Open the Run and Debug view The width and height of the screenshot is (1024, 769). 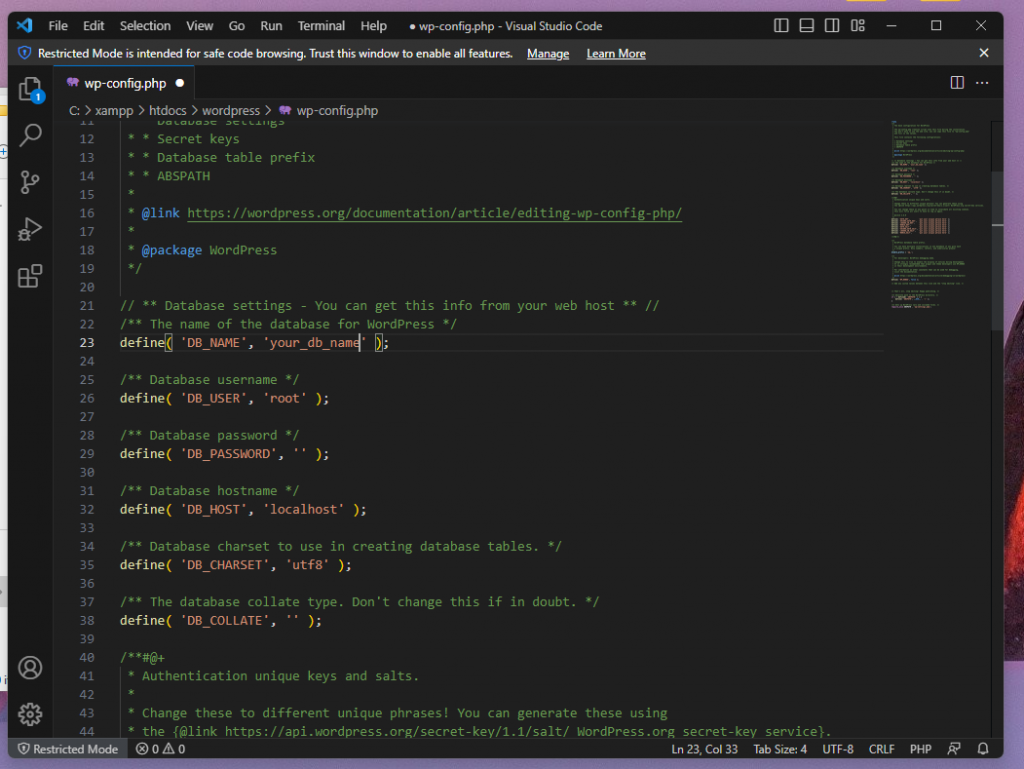30,229
